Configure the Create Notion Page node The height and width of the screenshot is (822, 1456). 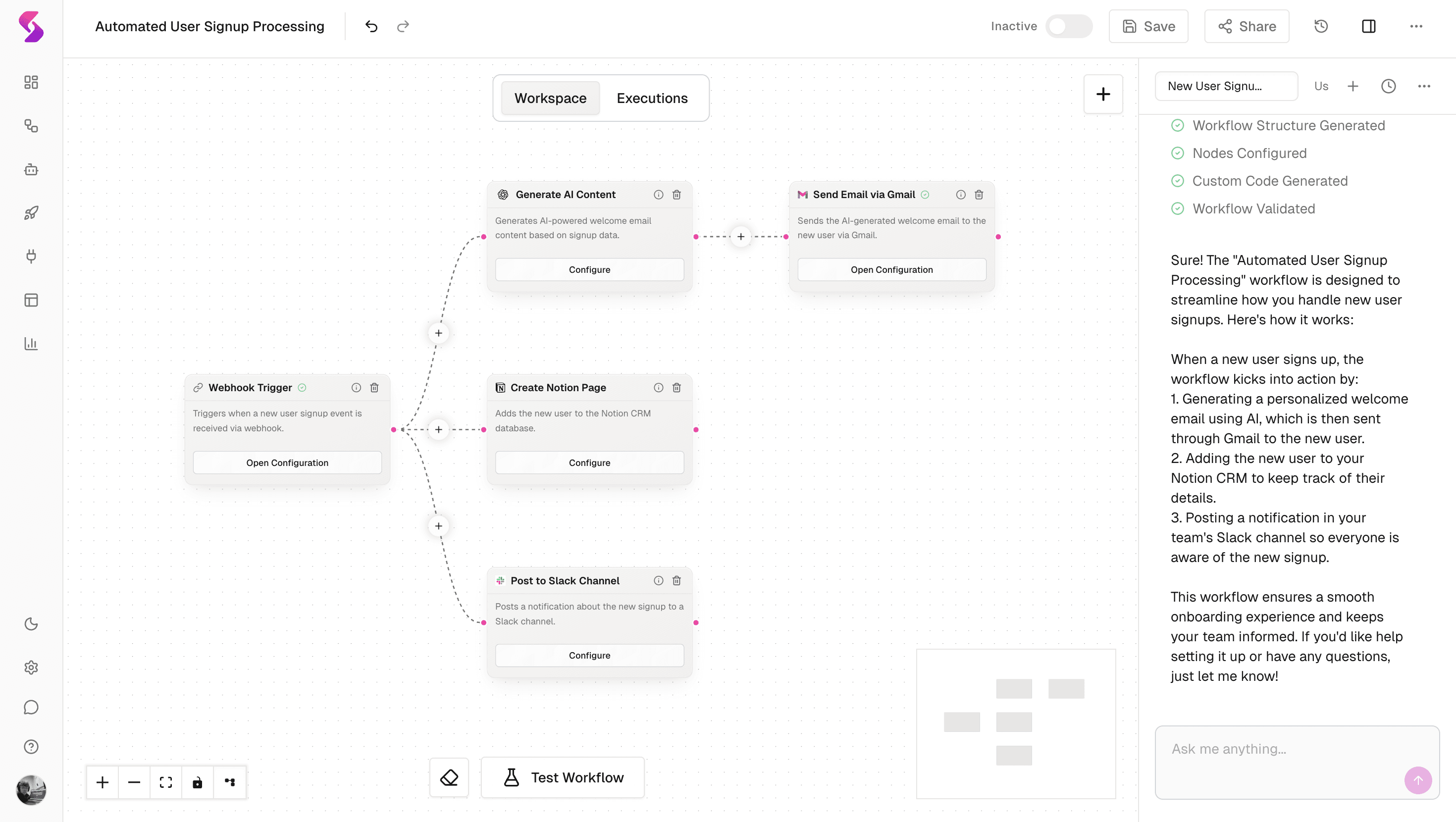(589, 462)
